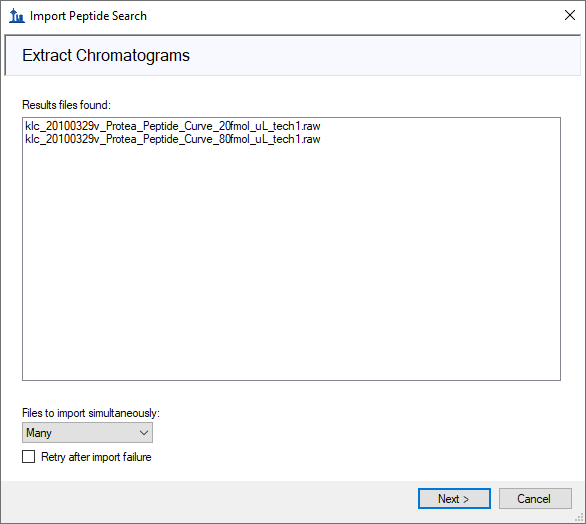Click the 'Files to import simultaneously:' label
The height and width of the screenshot is (524, 586).
pyautogui.click(x=91, y=413)
